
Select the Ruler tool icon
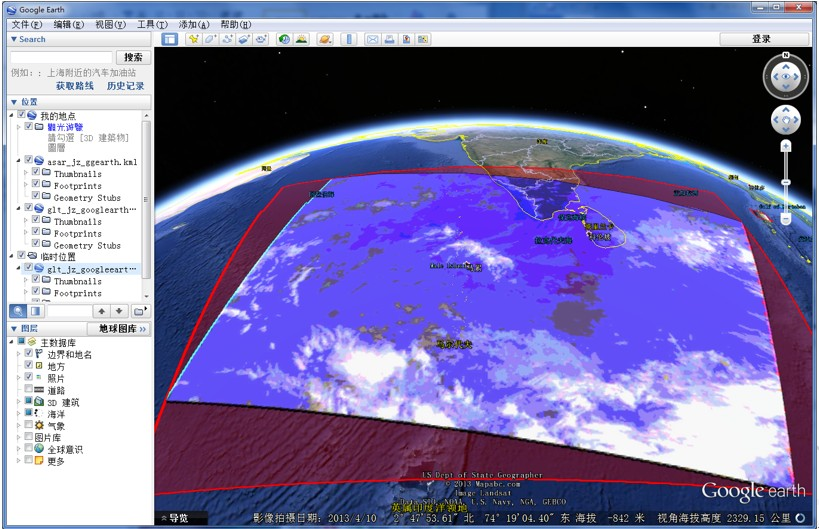(349, 39)
